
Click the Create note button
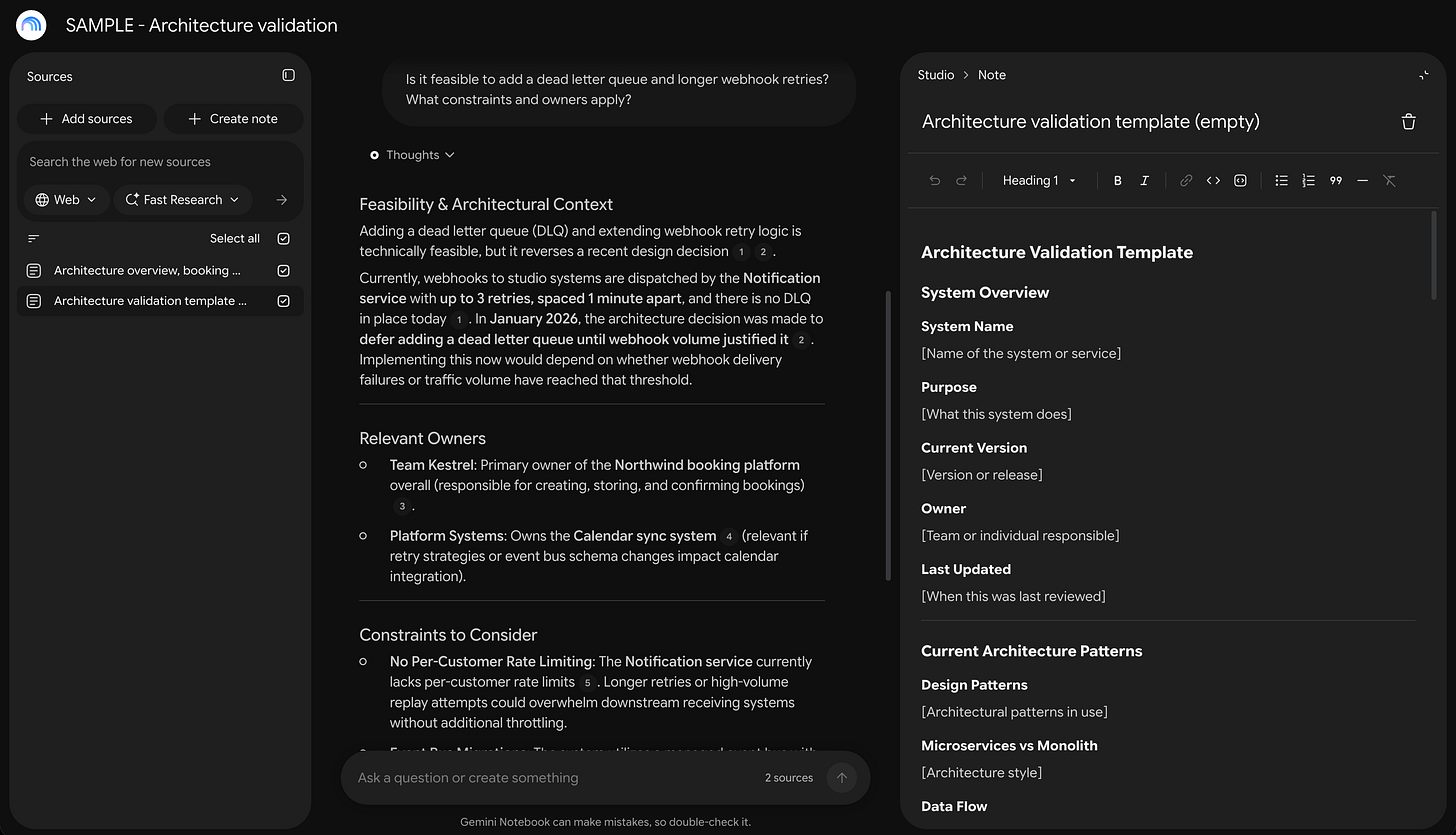(x=233, y=119)
